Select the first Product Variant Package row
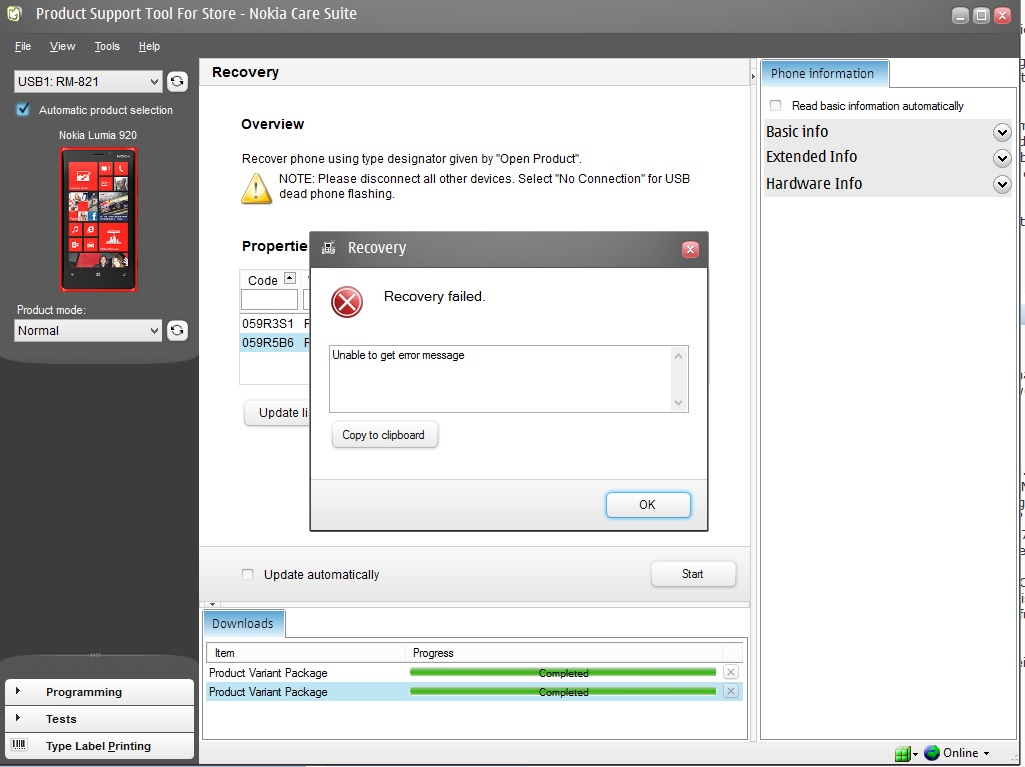This screenshot has width=1025, height=767. pos(474,673)
